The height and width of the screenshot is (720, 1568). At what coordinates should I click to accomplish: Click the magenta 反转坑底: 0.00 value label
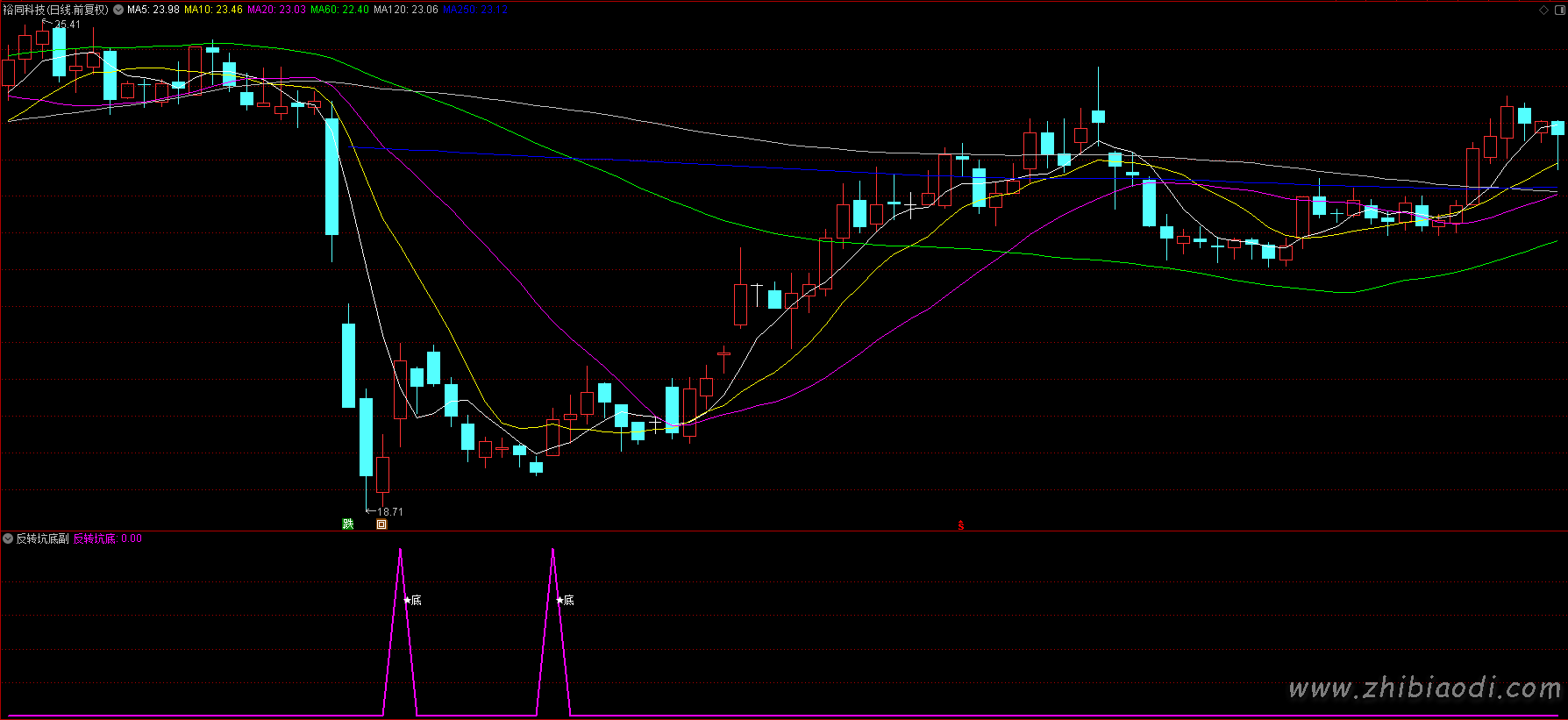[x=107, y=538]
